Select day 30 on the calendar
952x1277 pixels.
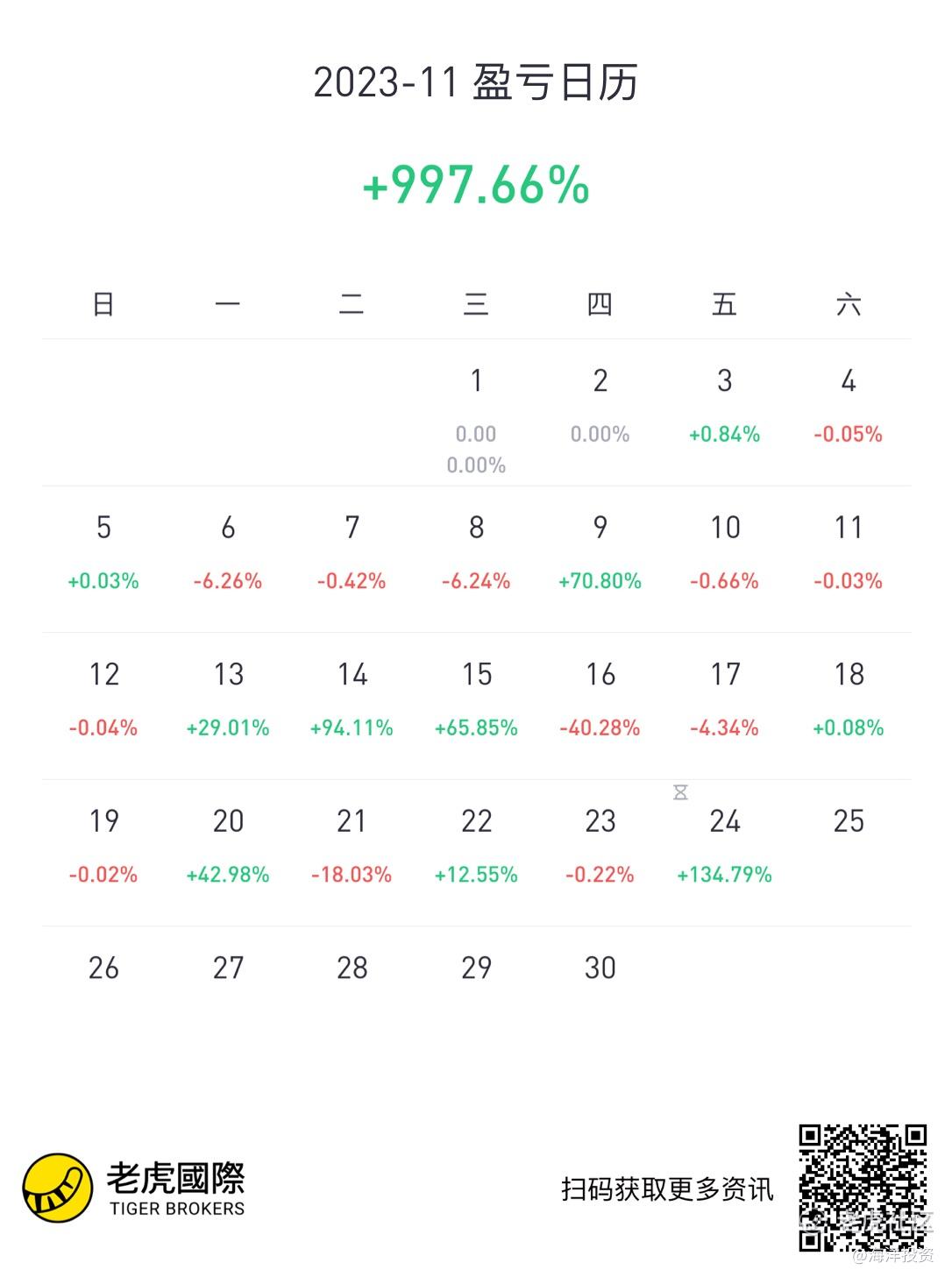click(x=600, y=968)
